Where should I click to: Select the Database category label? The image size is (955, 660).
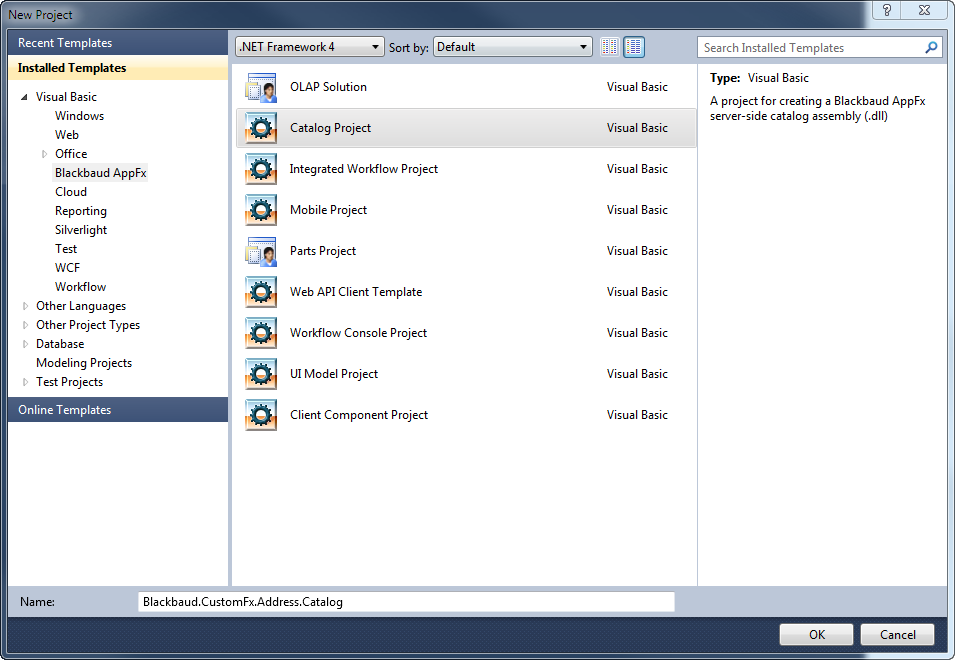click(x=60, y=343)
